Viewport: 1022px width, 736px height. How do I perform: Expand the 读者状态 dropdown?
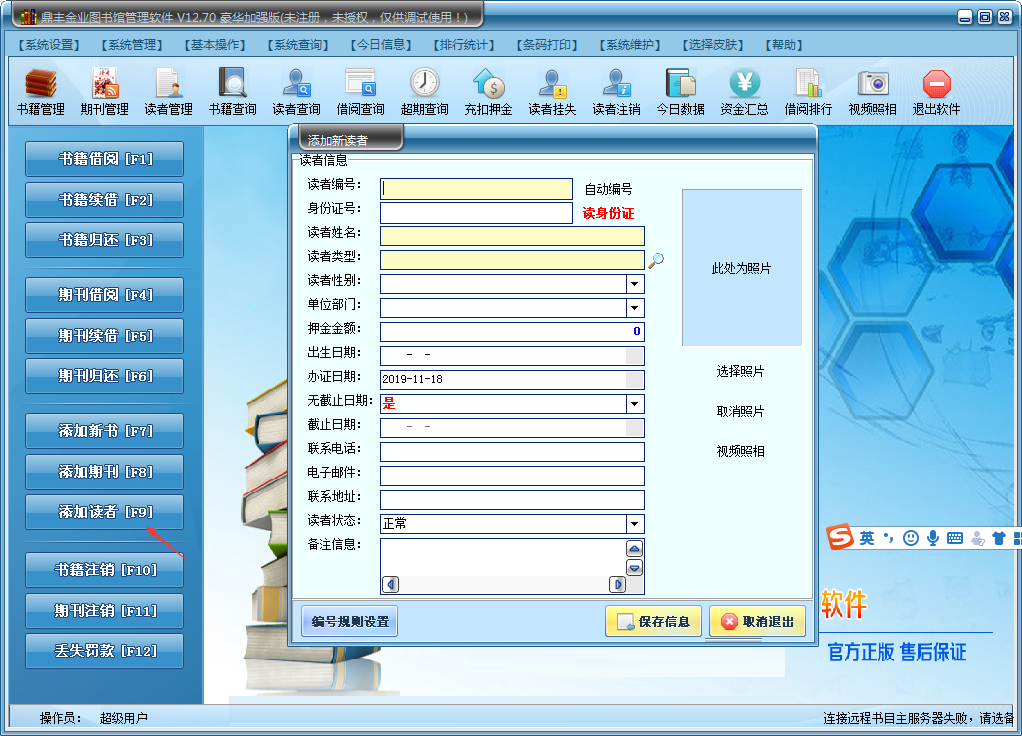point(635,523)
